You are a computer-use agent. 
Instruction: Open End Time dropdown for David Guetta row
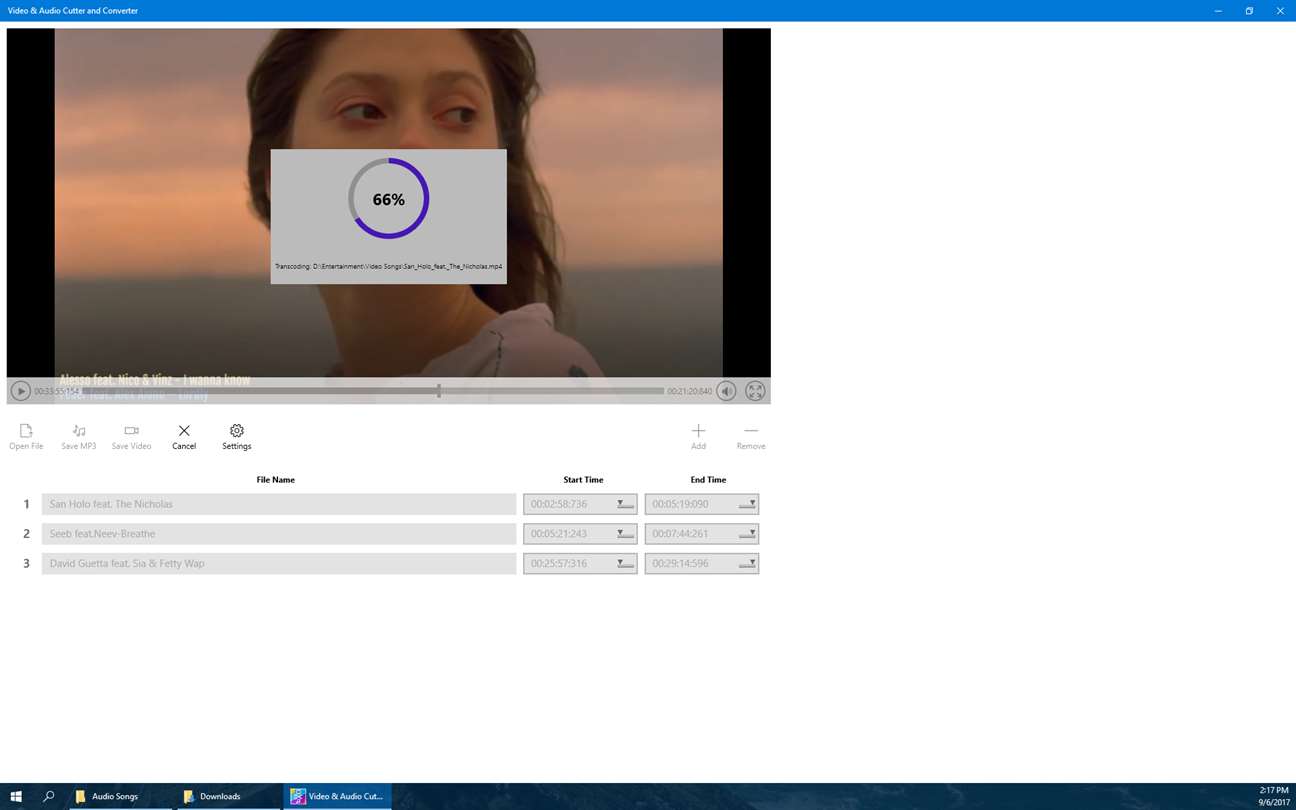[x=747, y=564]
